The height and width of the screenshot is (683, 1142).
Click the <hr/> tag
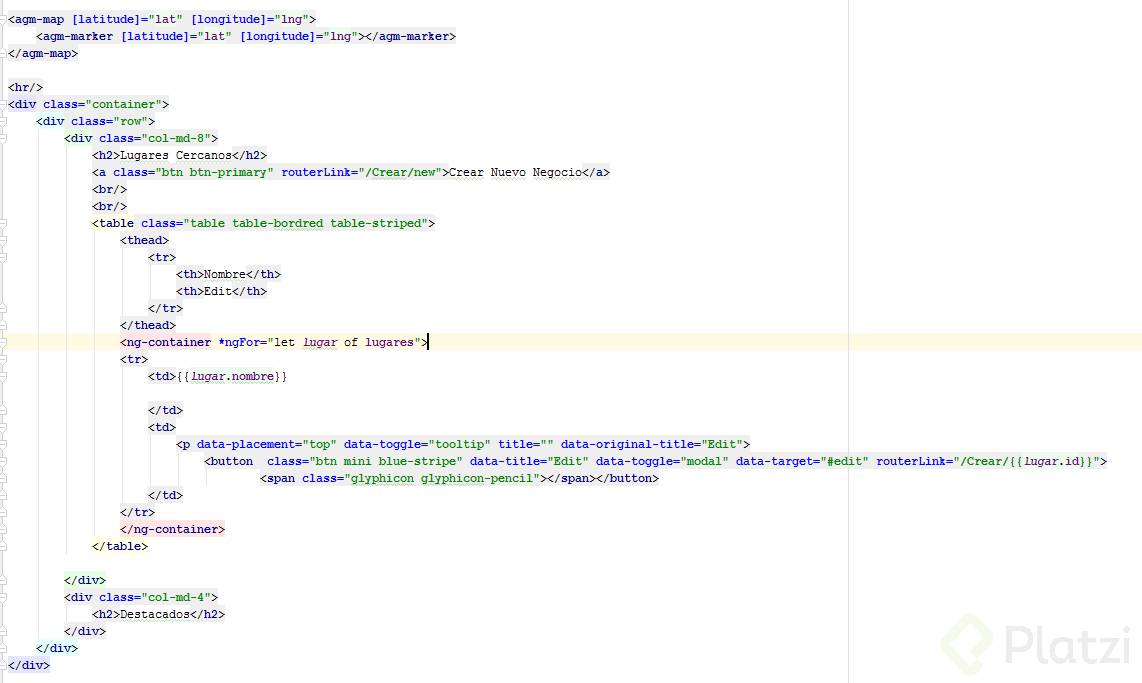25,87
